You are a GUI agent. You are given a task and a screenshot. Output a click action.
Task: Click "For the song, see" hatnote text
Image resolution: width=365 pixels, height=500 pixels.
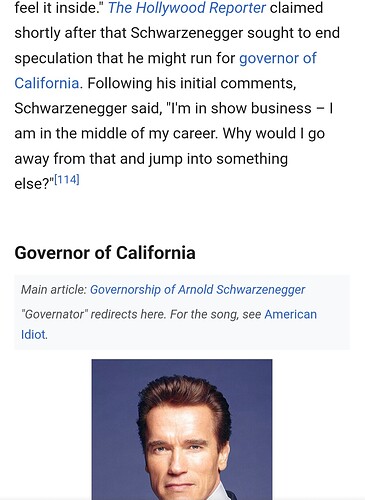(215, 314)
